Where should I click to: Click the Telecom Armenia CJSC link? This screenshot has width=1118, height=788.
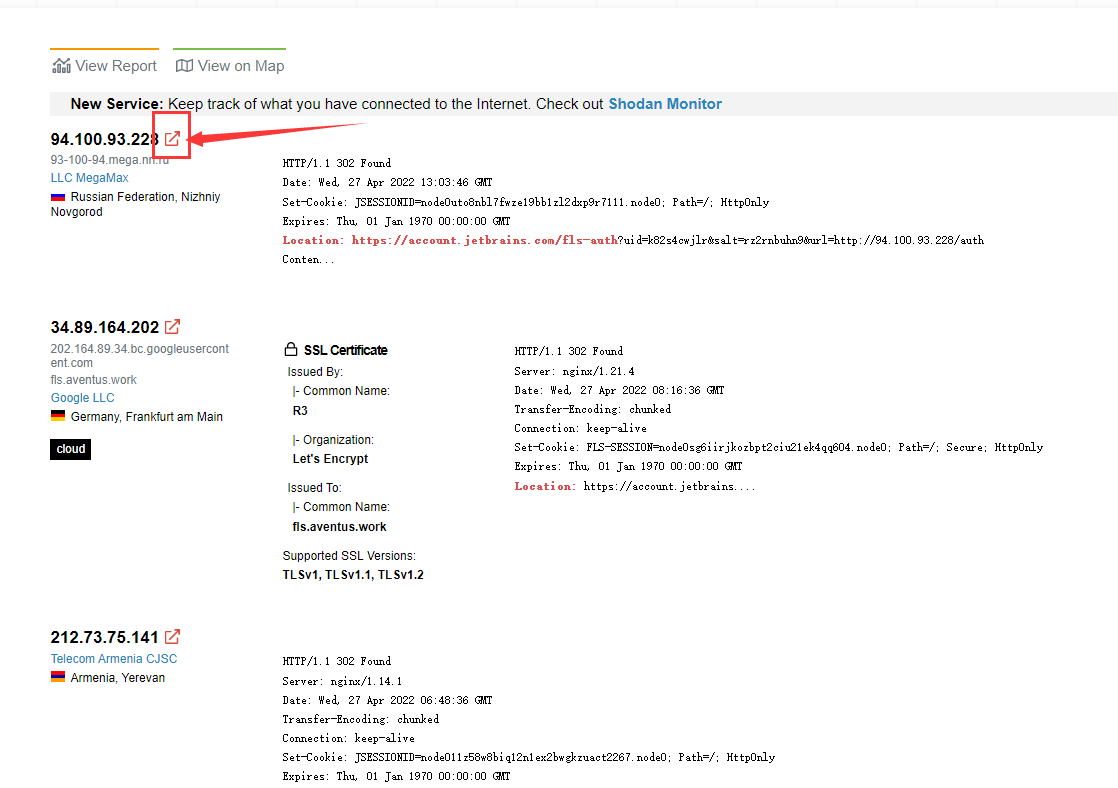click(113, 659)
